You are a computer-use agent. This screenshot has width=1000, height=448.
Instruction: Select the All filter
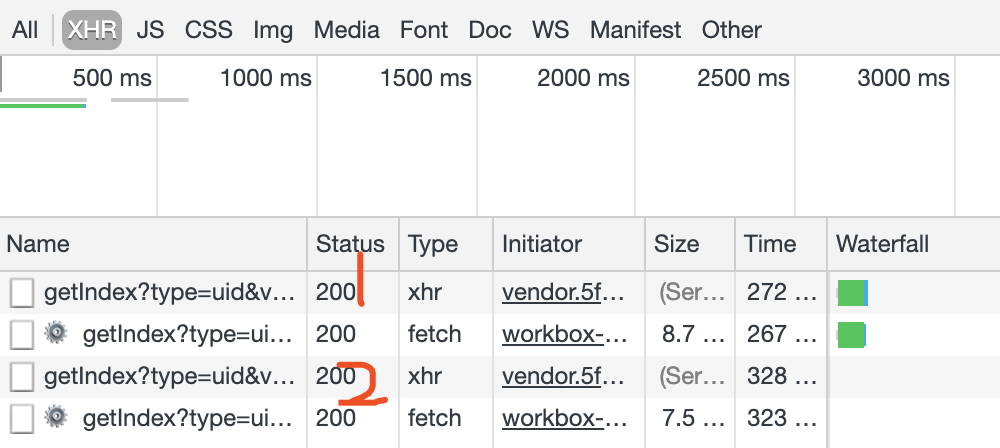[x=25, y=30]
